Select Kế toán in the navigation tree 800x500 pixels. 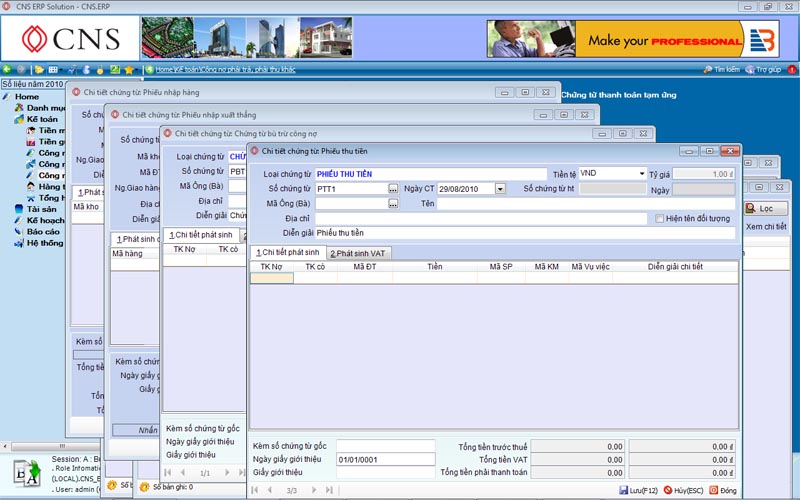[x=44, y=119]
